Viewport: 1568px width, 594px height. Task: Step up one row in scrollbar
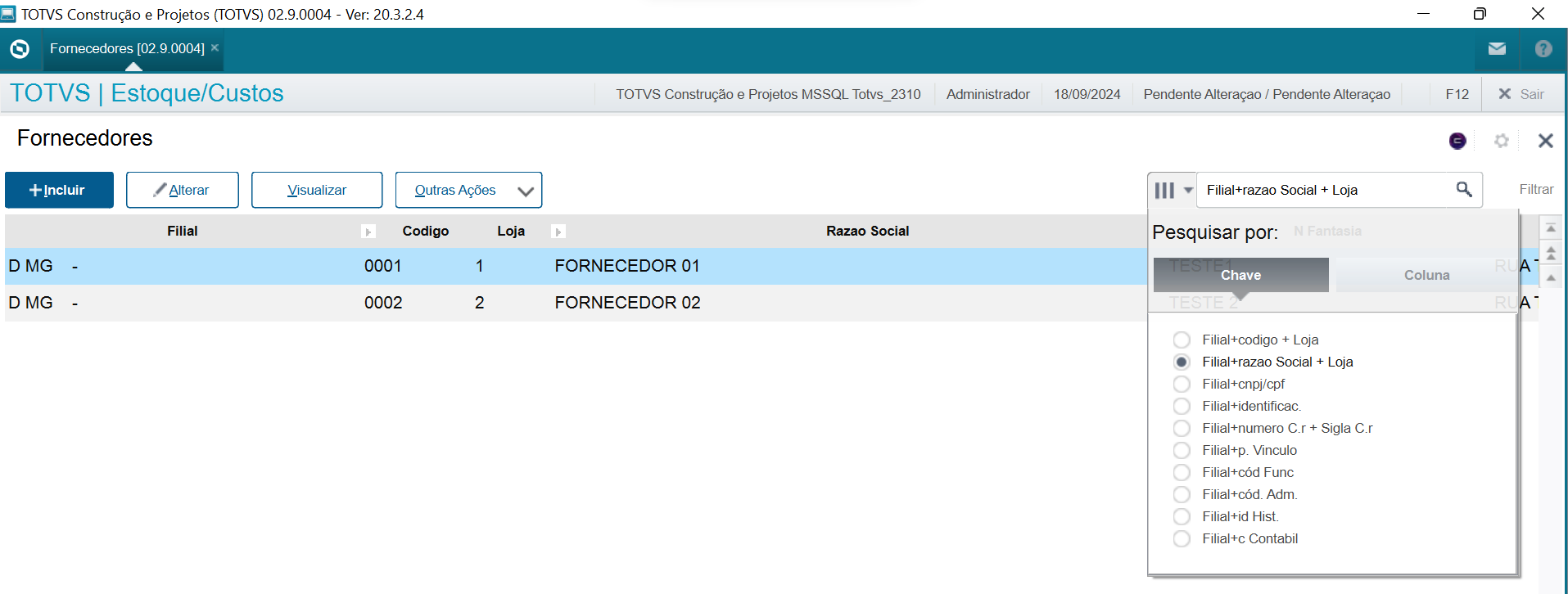tap(1551, 277)
